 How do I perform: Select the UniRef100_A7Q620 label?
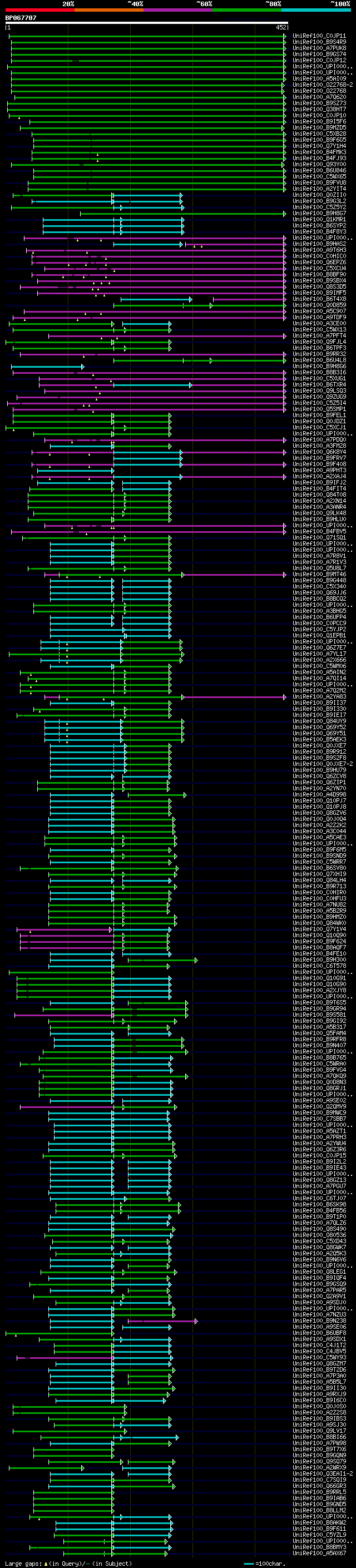[x=319, y=97]
